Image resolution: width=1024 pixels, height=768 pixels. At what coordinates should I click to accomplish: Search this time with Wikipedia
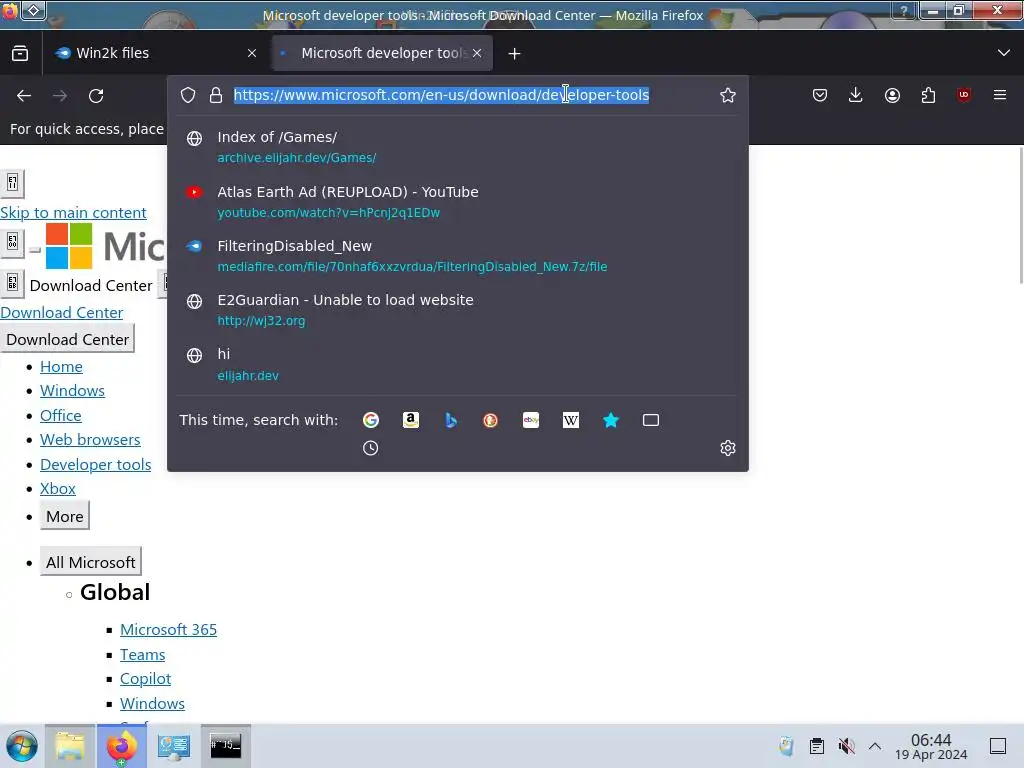click(571, 420)
